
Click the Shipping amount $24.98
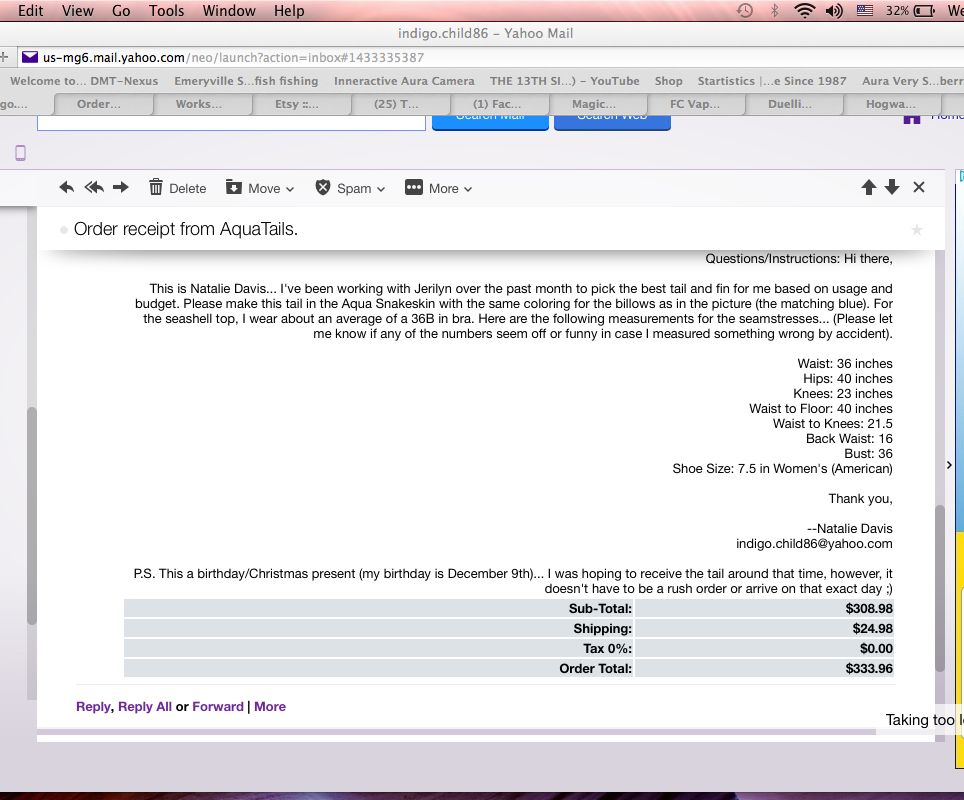872,628
